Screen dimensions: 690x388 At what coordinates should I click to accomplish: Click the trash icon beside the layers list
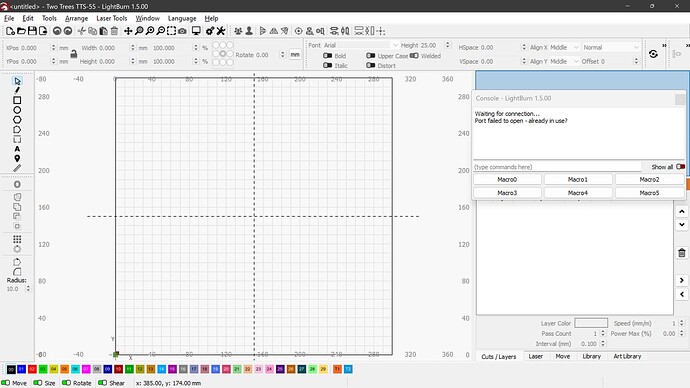click(682, 253)
